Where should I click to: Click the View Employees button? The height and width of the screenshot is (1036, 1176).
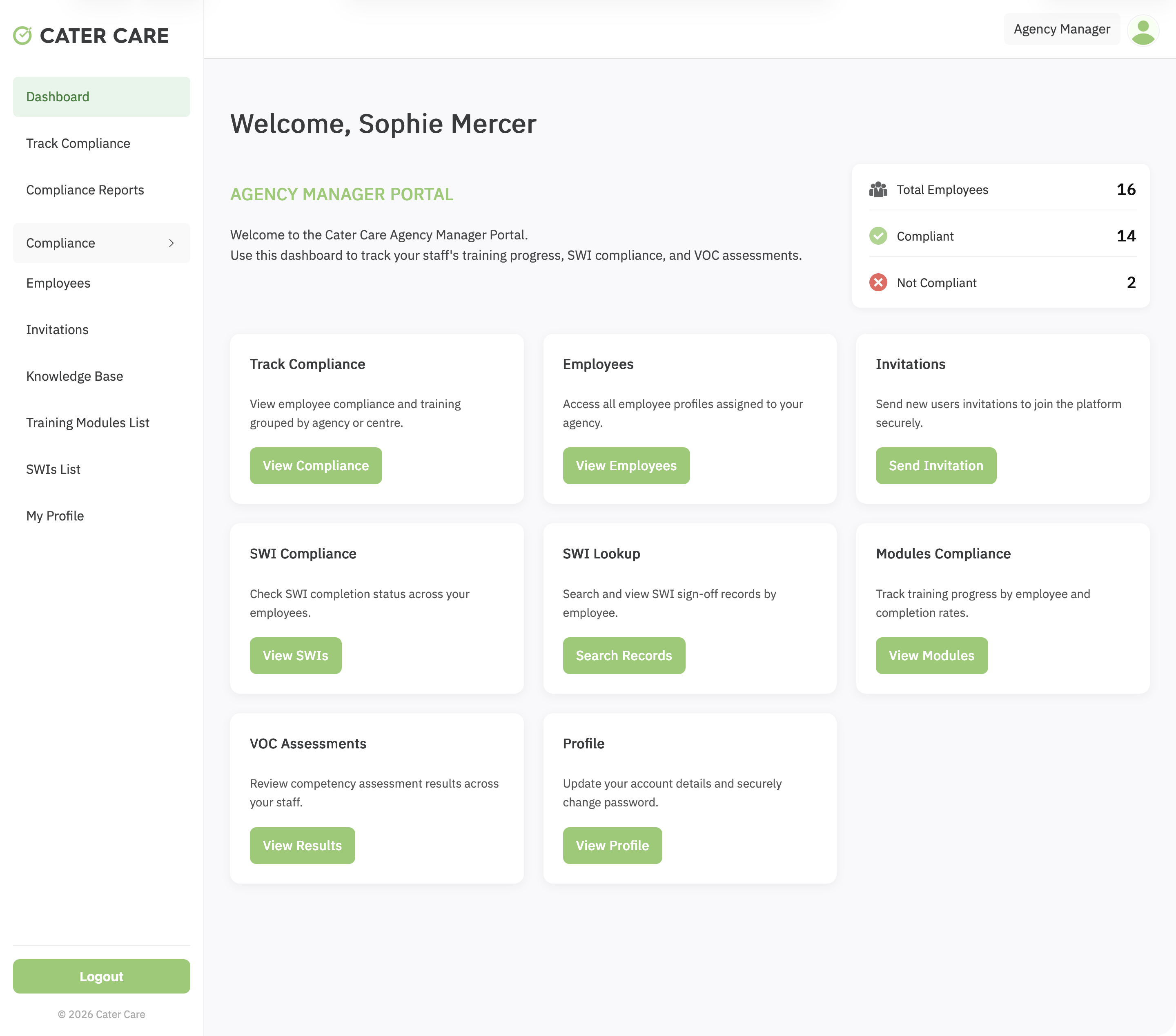626,466
